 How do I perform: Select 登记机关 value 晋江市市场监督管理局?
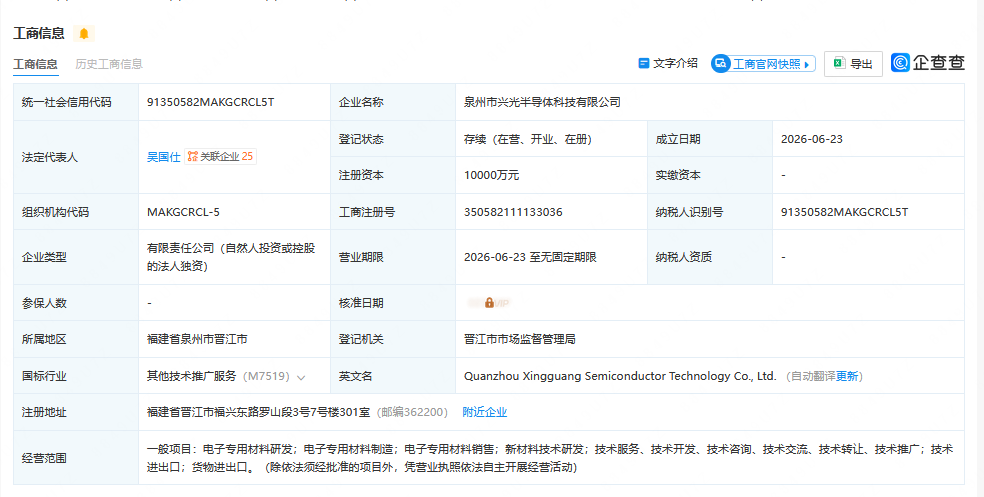coord(520,339)
